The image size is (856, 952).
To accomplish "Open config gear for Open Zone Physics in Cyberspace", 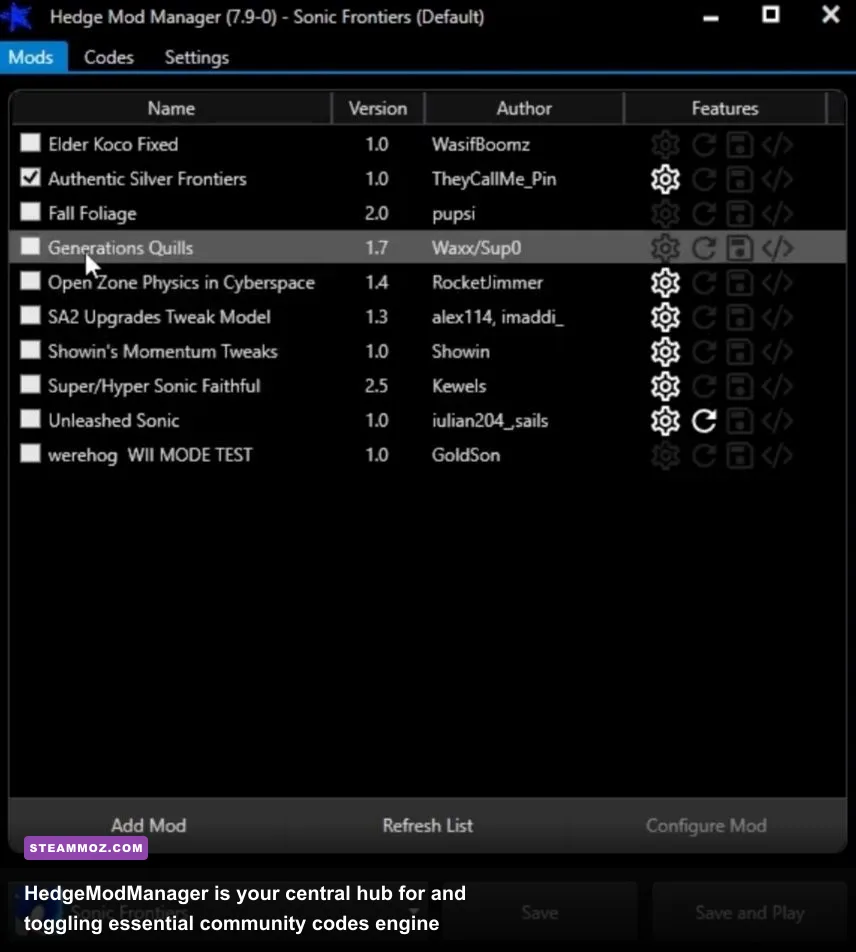I will tap(665, 283).
